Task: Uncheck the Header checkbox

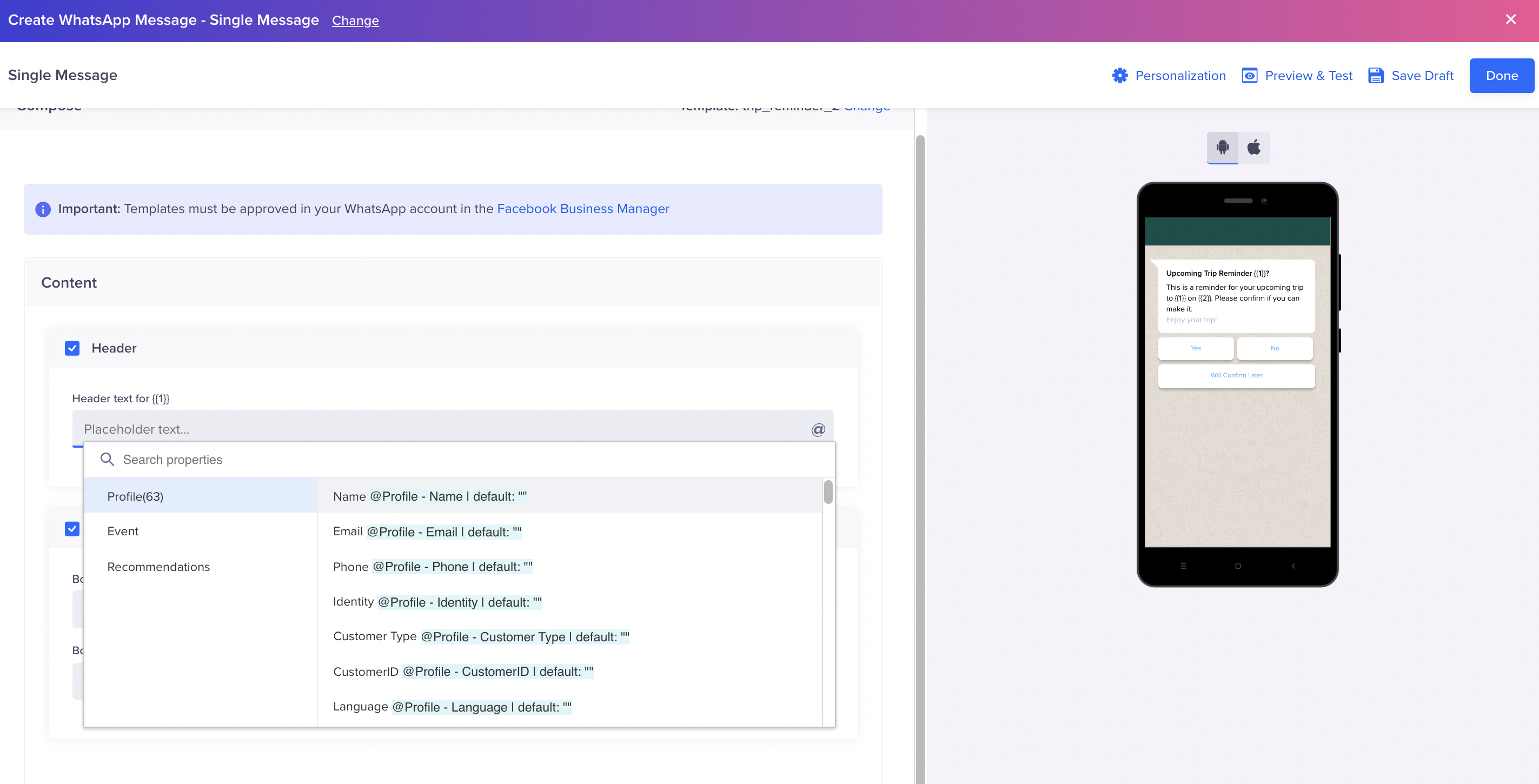Action: click(72, 348)
